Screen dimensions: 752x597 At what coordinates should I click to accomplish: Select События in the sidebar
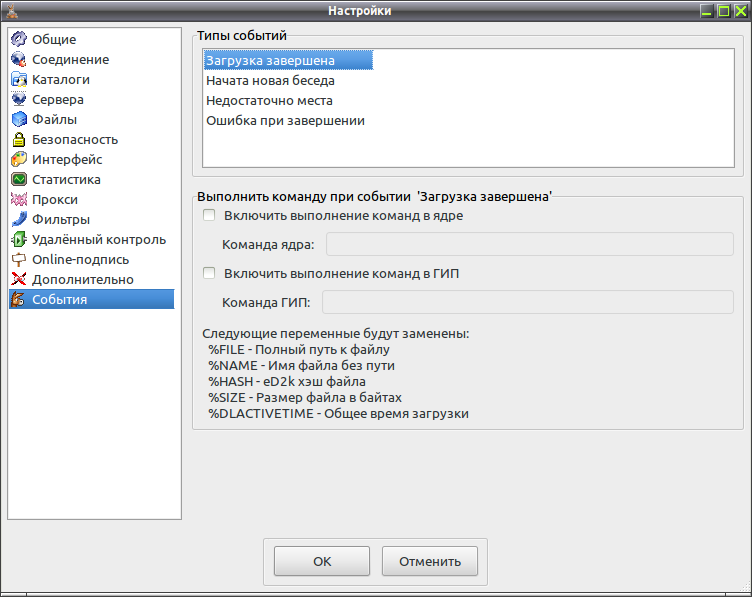coord(92,299)
